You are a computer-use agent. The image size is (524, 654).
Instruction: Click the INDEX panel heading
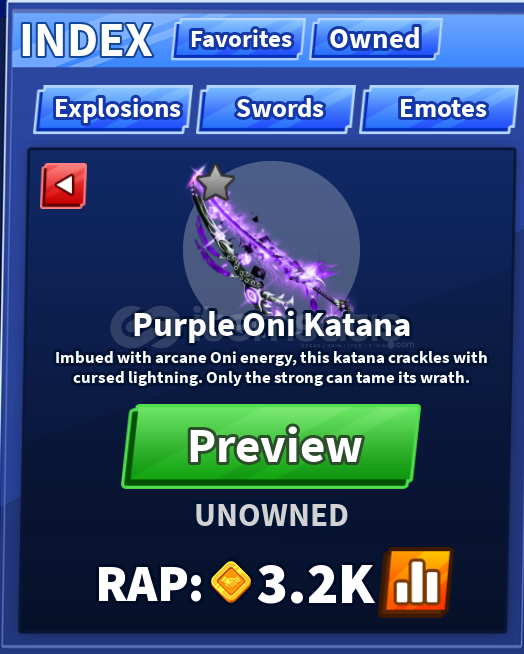pyautogui.click(x=86, y=40)
